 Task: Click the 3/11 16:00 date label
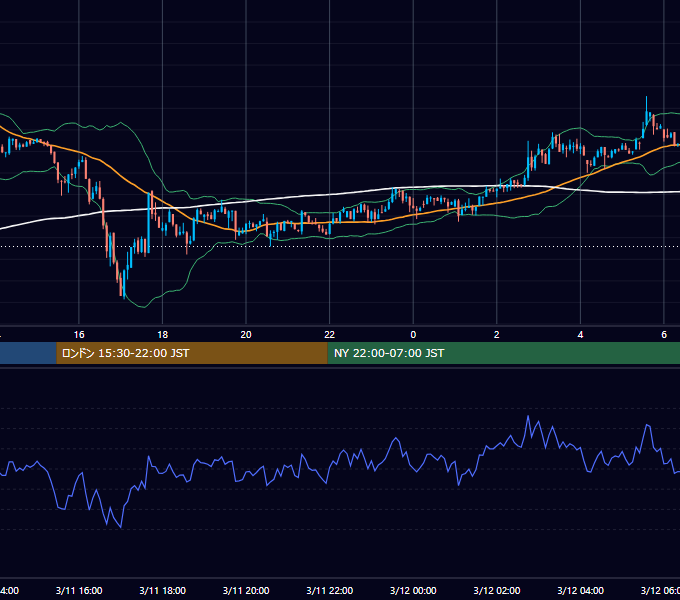click(79, 590)
